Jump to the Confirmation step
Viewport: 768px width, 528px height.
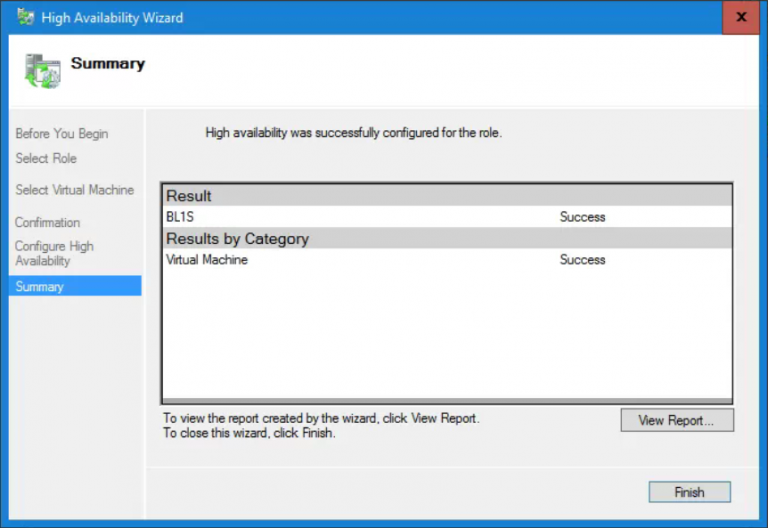[47, 222]
